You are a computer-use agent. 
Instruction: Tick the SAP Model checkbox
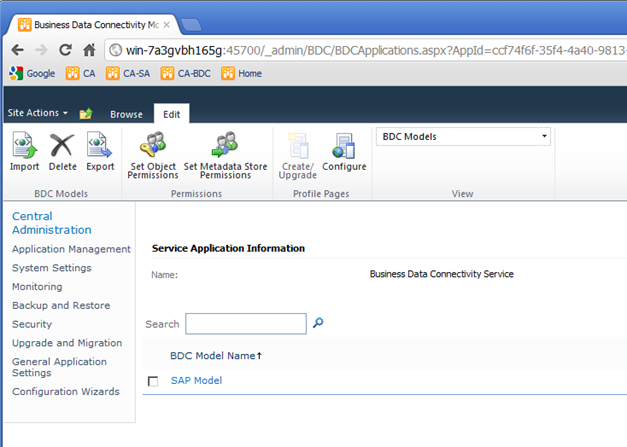[x=153, y=381]
